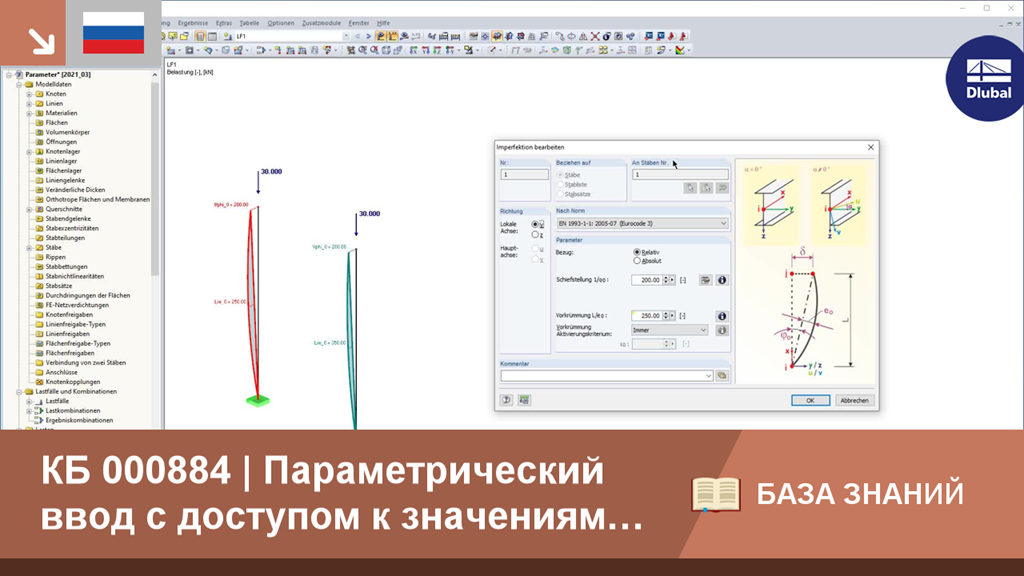Open the Zusatzmodule menu
This screenshot has height=576, width=1024.
point(321,23)
